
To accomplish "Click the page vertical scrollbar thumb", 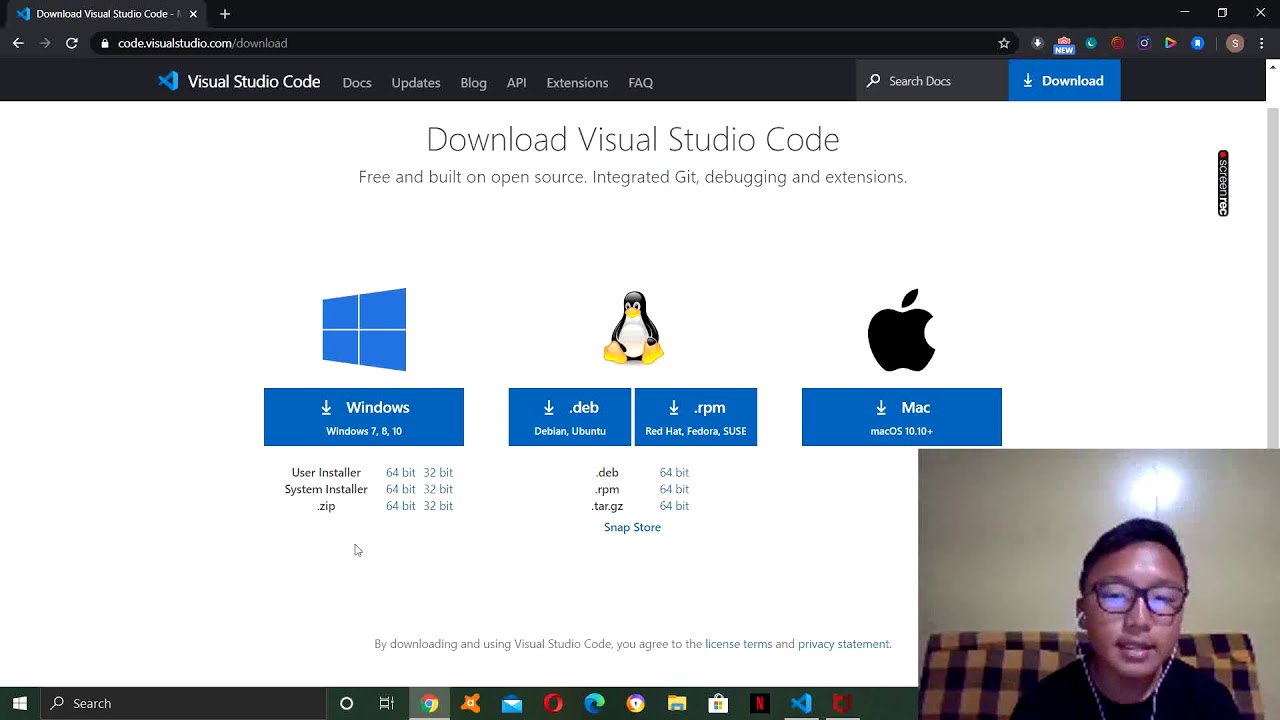I will 1272,278.
